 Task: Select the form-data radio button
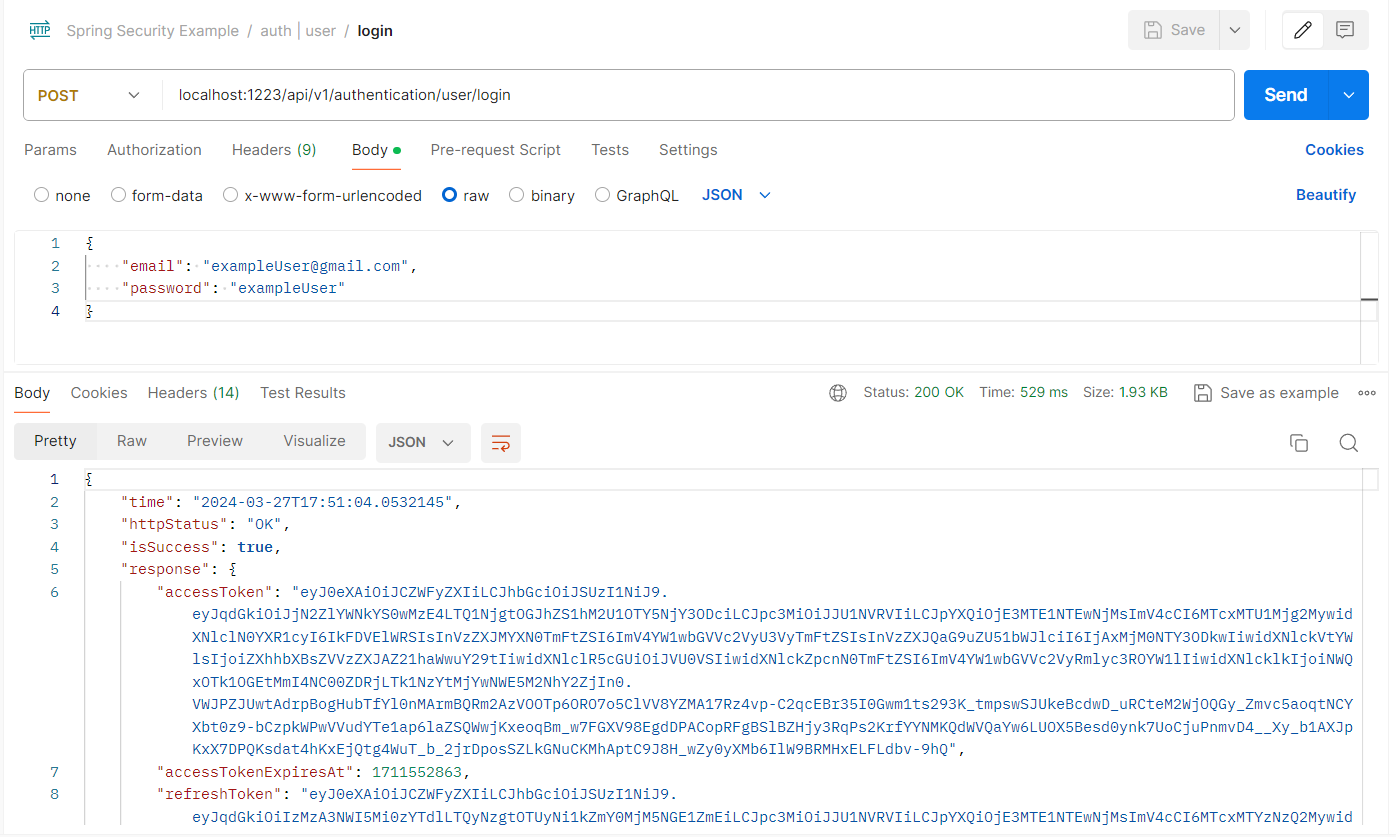[x=118, y=195]
